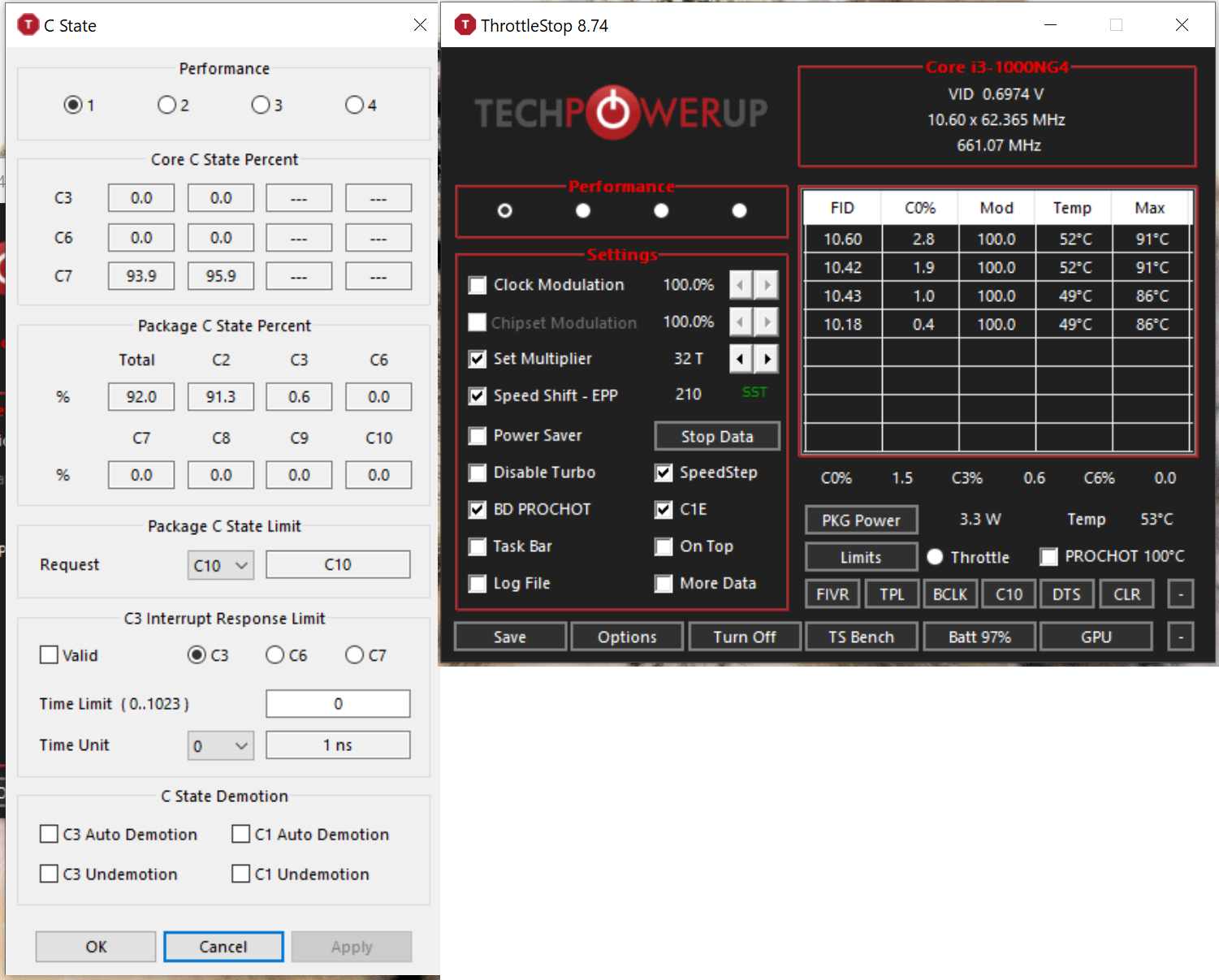1219x980 pixels.
Task: Check Disable Turbo option
Action: 478,473
